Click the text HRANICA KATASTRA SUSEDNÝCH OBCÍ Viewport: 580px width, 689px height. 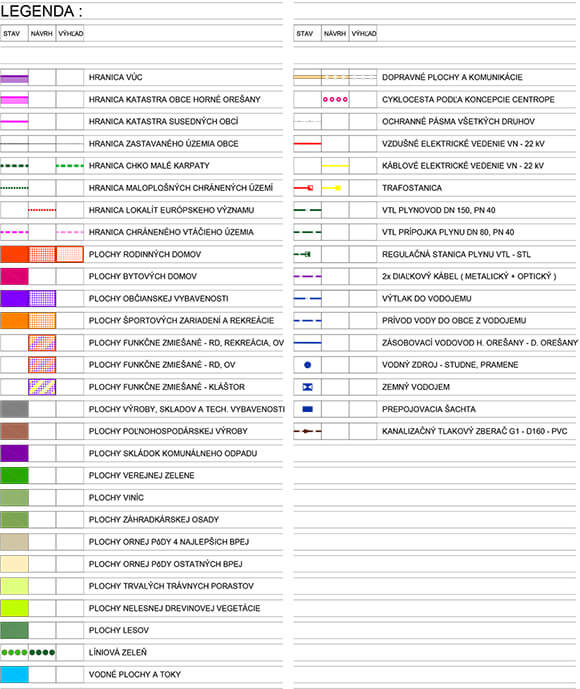[x=163, y=121]
